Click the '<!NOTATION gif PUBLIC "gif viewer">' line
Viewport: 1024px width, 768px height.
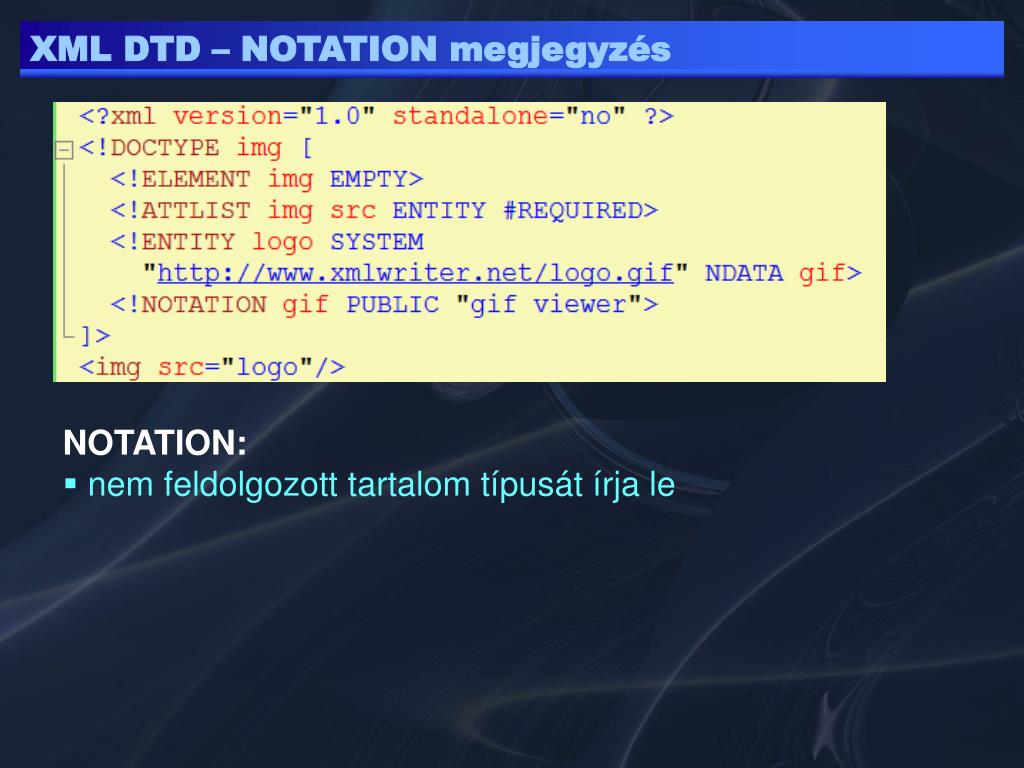[x=384, y=304]
